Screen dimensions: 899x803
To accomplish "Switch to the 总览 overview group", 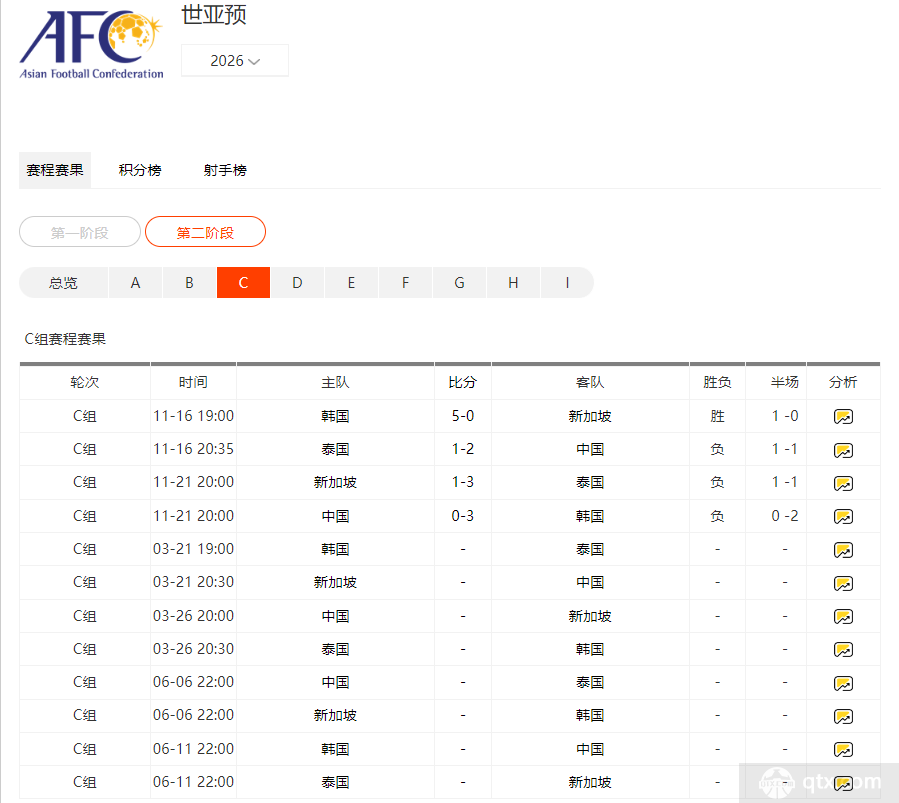I will [62, 283].
